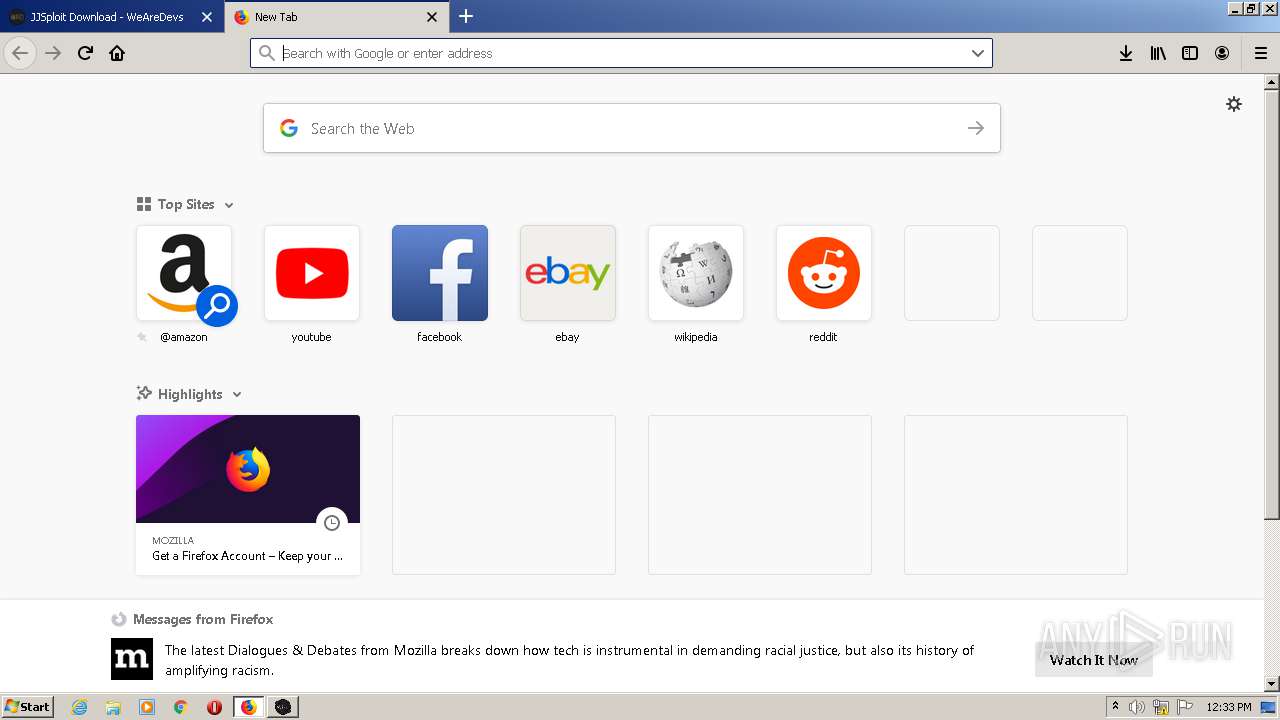Focus the address bar input
1280x720 pixels.
620,53
